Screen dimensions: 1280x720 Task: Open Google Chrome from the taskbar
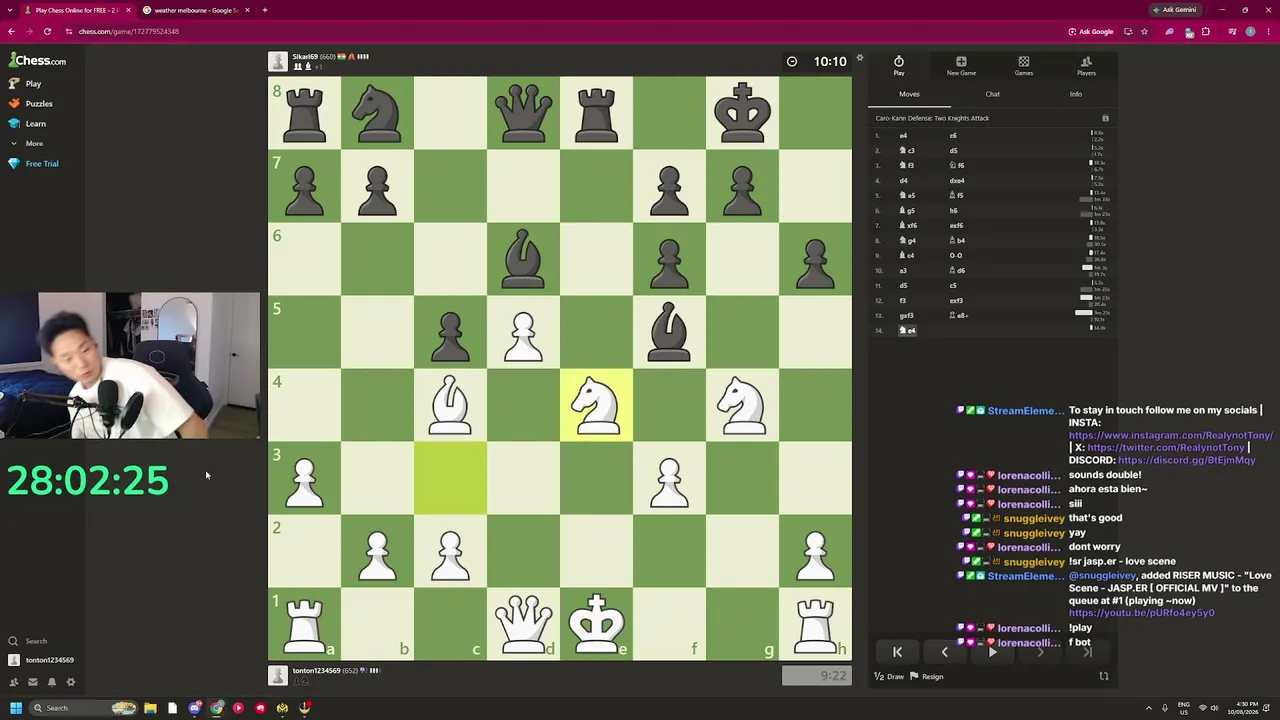click(x=217, y=708)
